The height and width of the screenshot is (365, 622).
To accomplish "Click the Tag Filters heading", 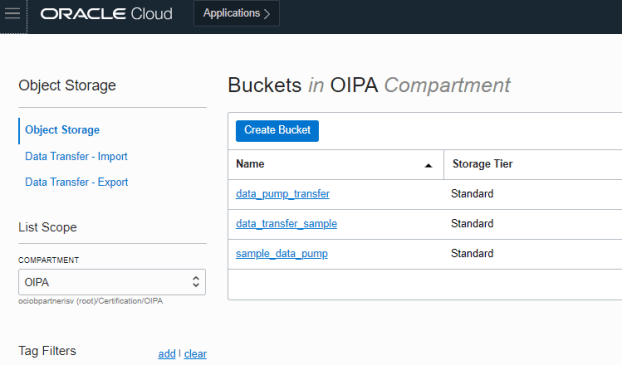I will click(47, 351).
